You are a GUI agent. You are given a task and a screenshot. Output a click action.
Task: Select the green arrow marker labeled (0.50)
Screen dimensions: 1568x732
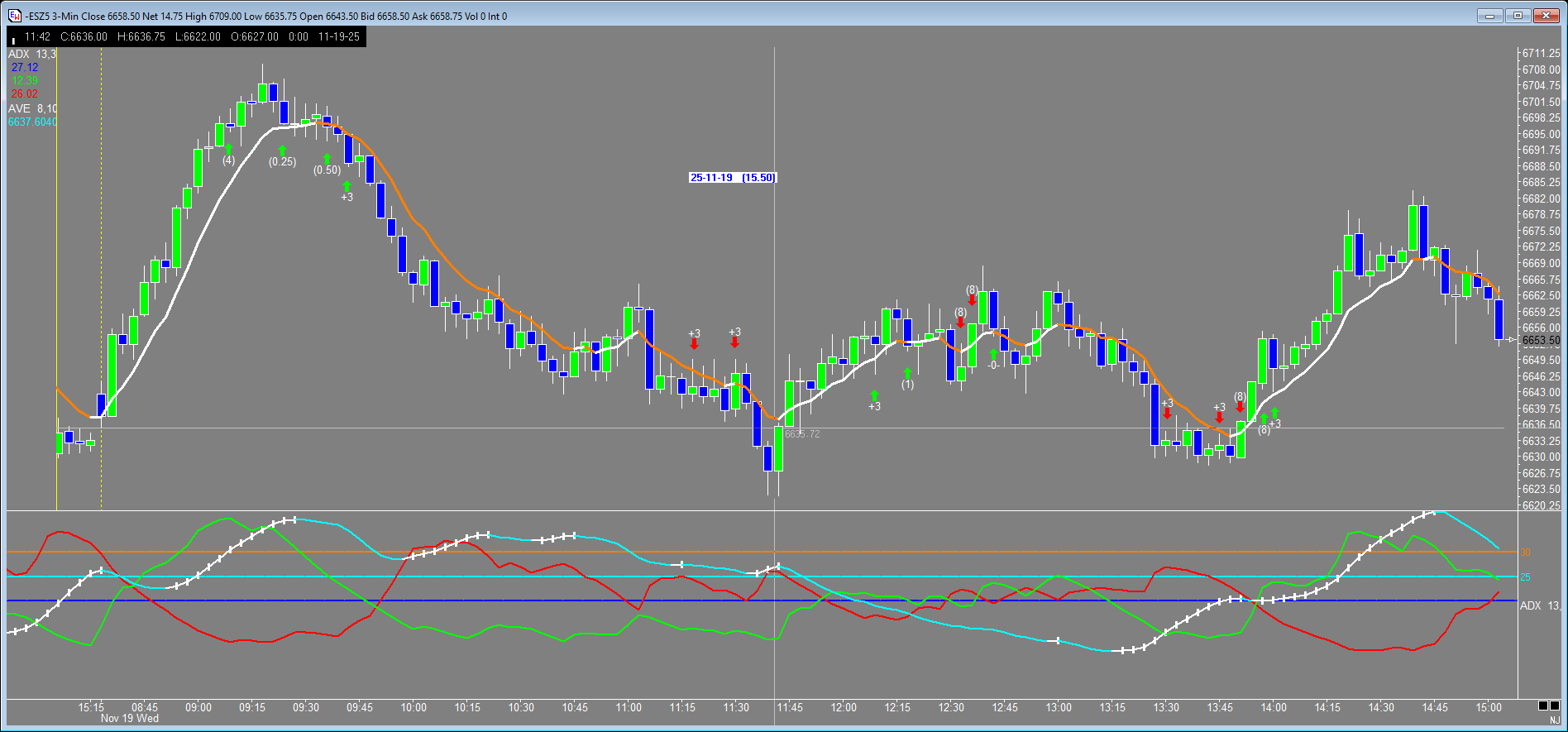tap(327, 159)
